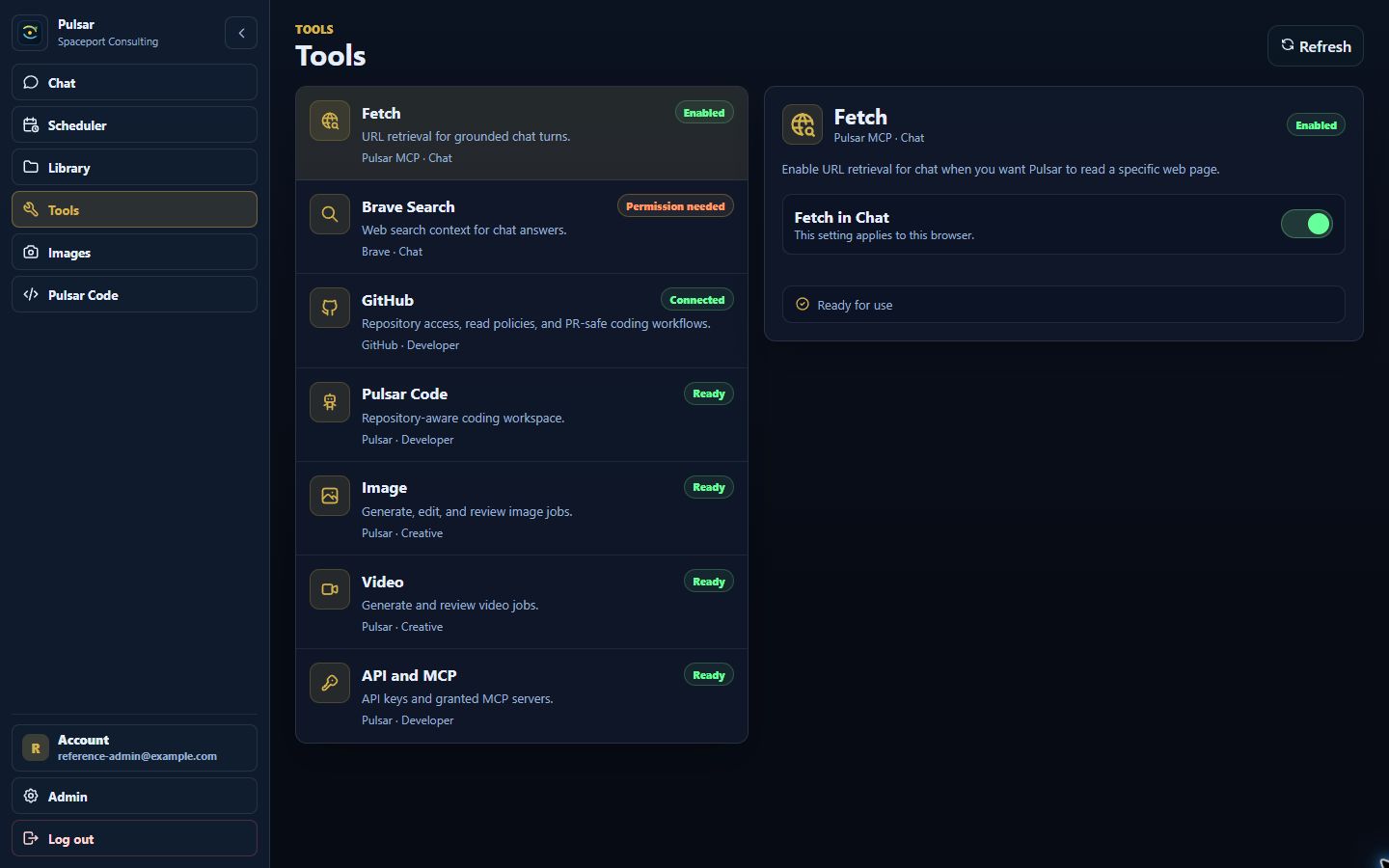Open the Scheduler page
The image size is (1389, 868).
pyautogui.click(x=134, y=124)
